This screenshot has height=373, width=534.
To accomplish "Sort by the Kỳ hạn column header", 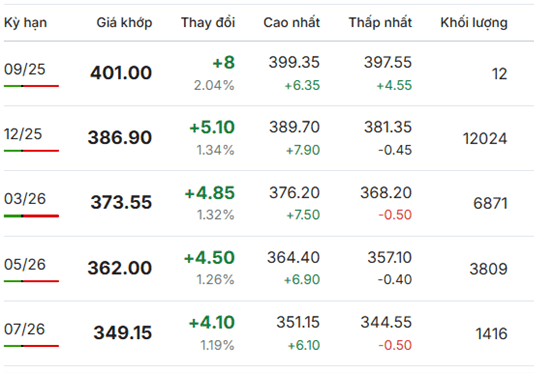I will [26, 23].
